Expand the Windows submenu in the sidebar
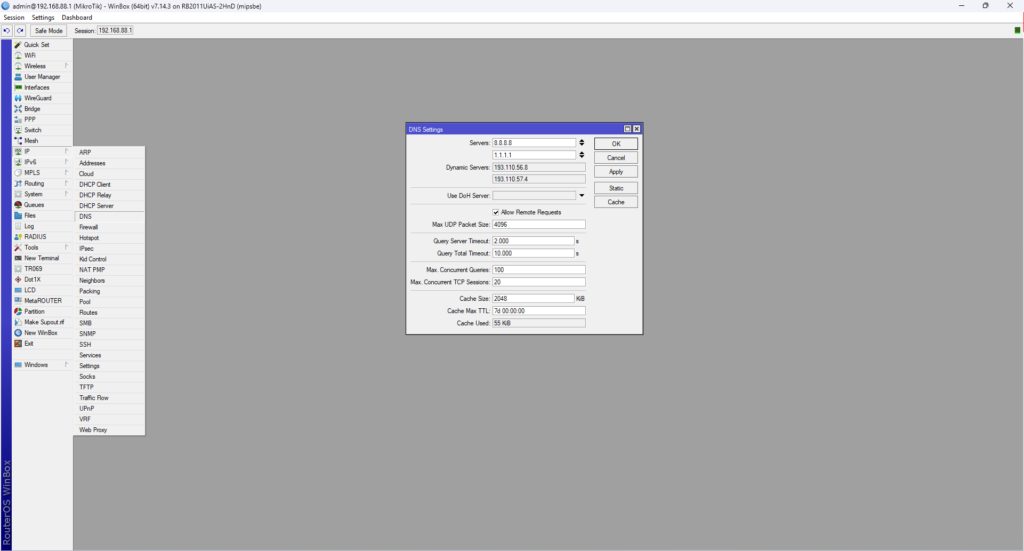 pyautogui.click(x=36, y=365)
